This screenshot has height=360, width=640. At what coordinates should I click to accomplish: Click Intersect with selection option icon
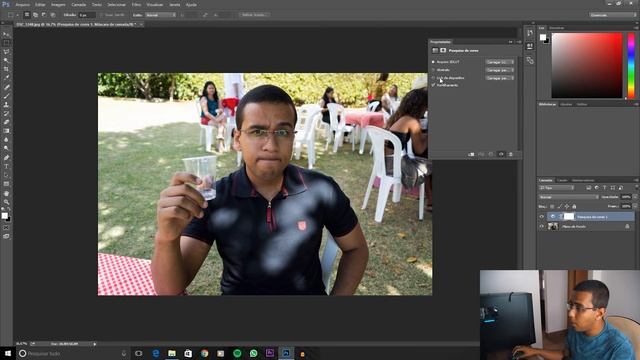(53, 15)
